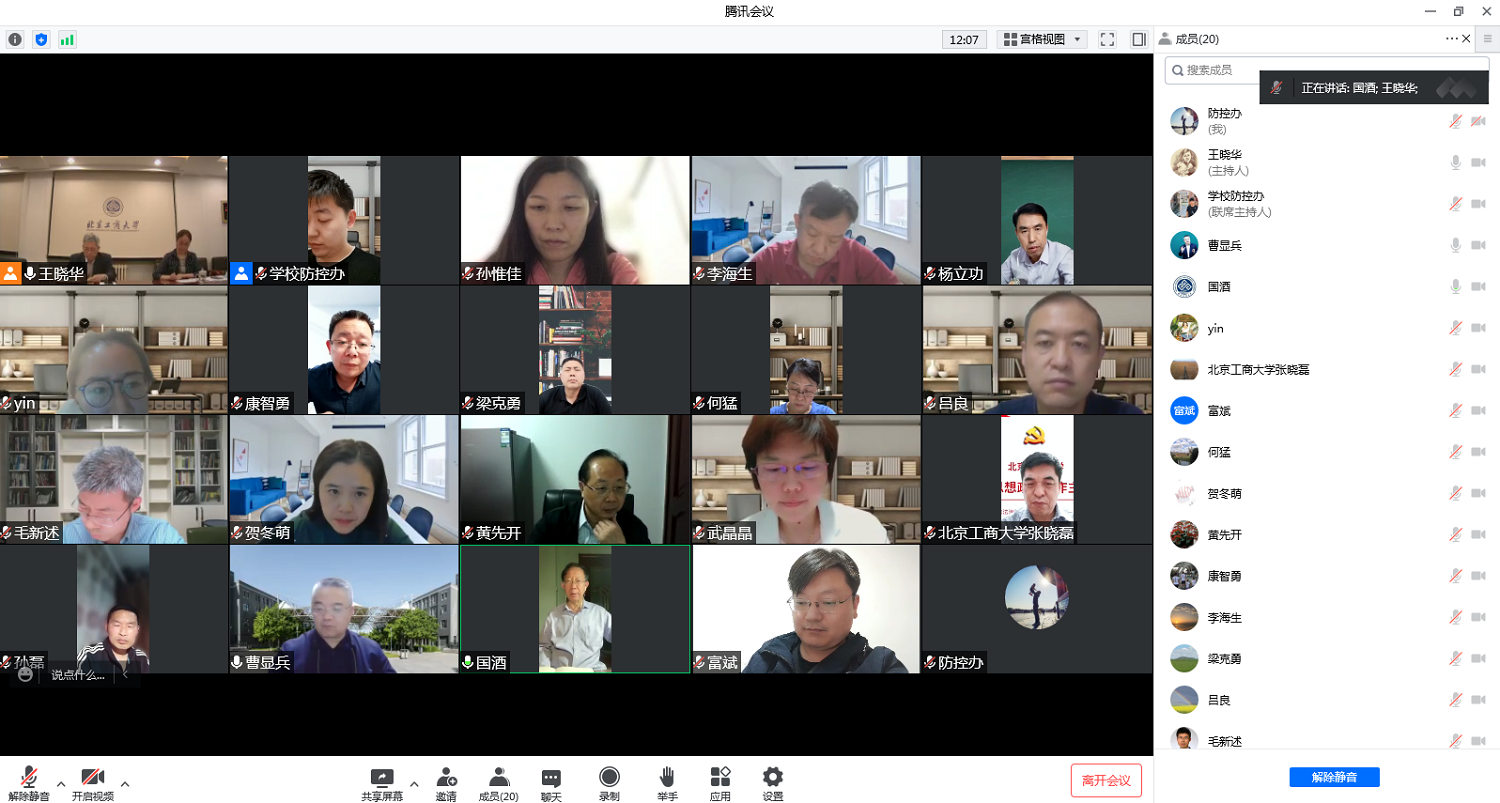Image resolution: width=1500 pixels, height=803 pixels.
Task: Open the chat (聊天) icon
Action: point(551,777)
